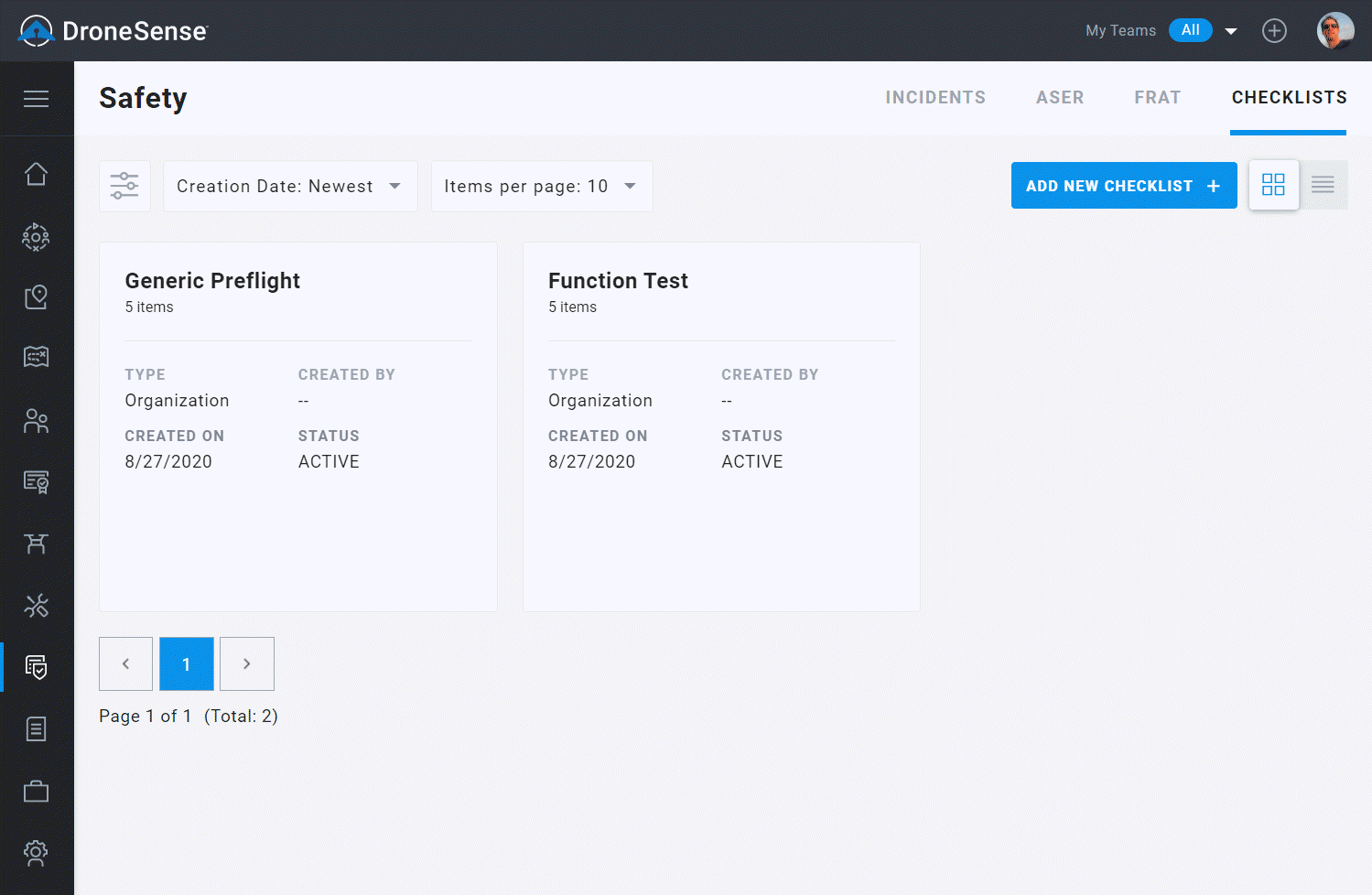Screen dimensions: 1372x895
Task: Click the My Teams label
Action: pyautogui.click(x=1120, y=31)
